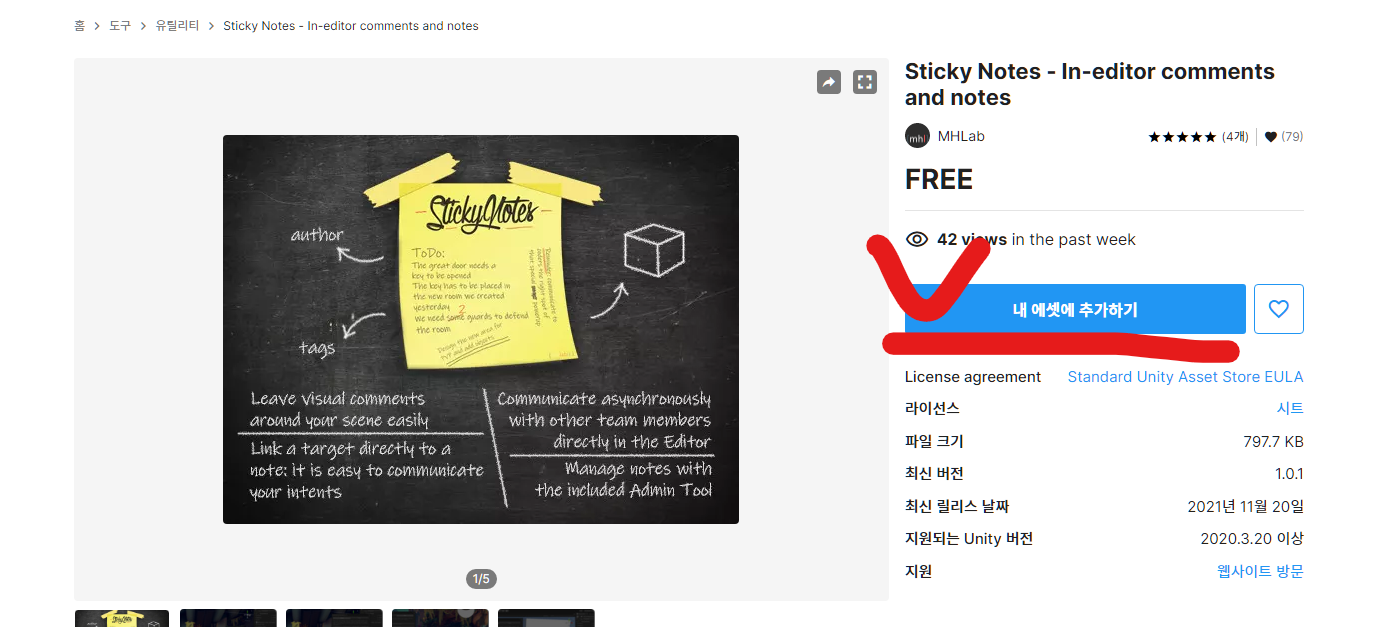Select the second preview thumbnail
The width and height of the screenshot is (1375, 627).
(x=228, y=618)
